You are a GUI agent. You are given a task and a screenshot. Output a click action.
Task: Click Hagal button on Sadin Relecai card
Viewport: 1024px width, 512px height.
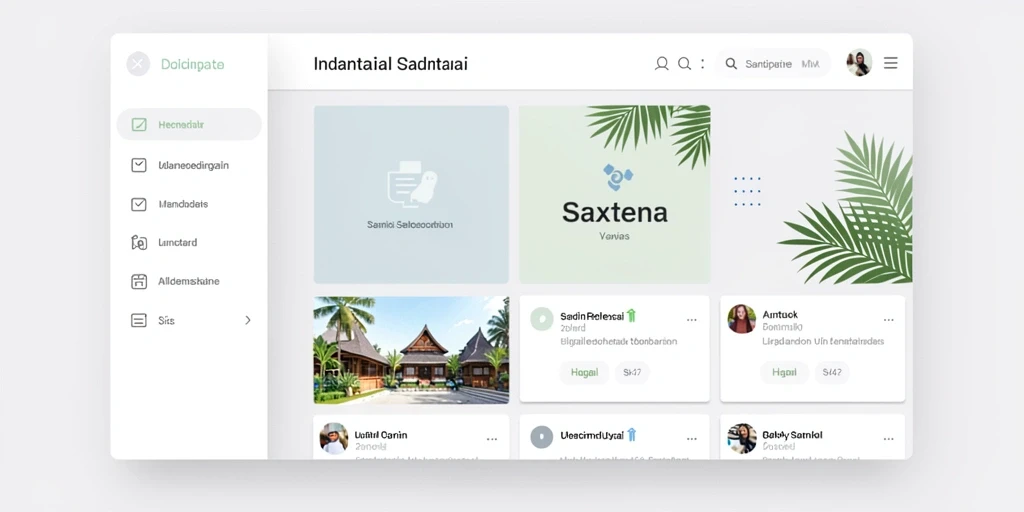click(584, 372)
